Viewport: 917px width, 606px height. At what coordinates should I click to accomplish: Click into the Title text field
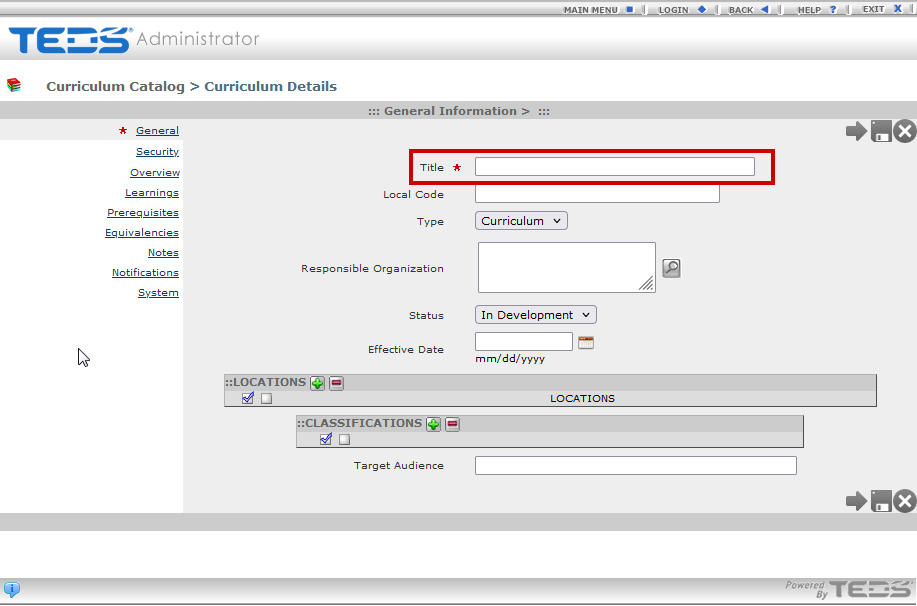(614, 167)
